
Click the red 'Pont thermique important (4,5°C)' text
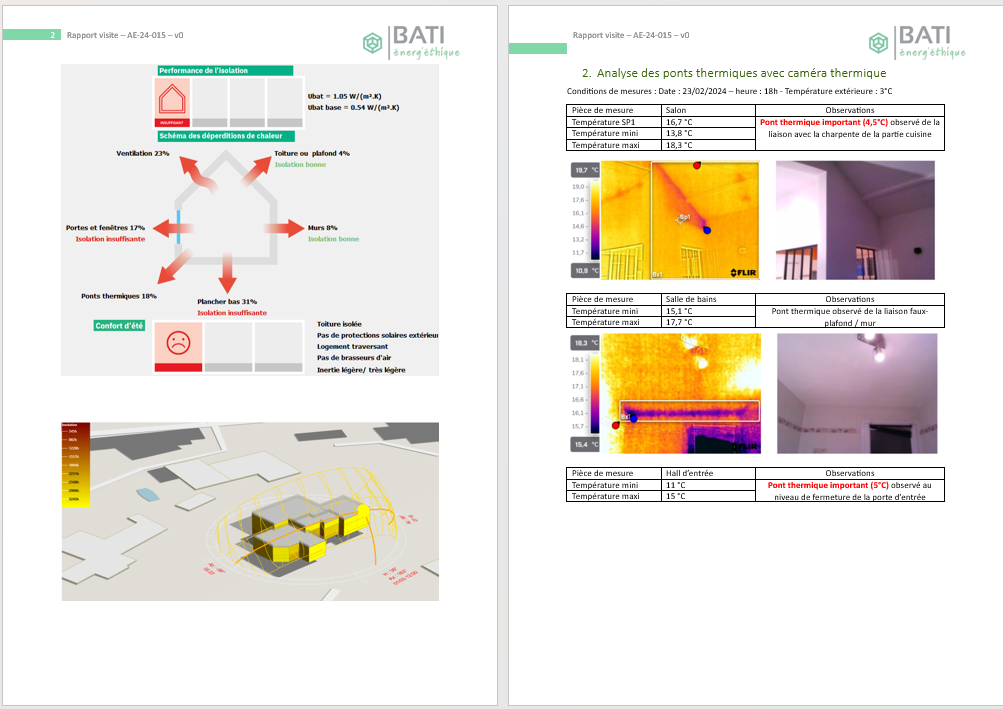coord(824,122)
